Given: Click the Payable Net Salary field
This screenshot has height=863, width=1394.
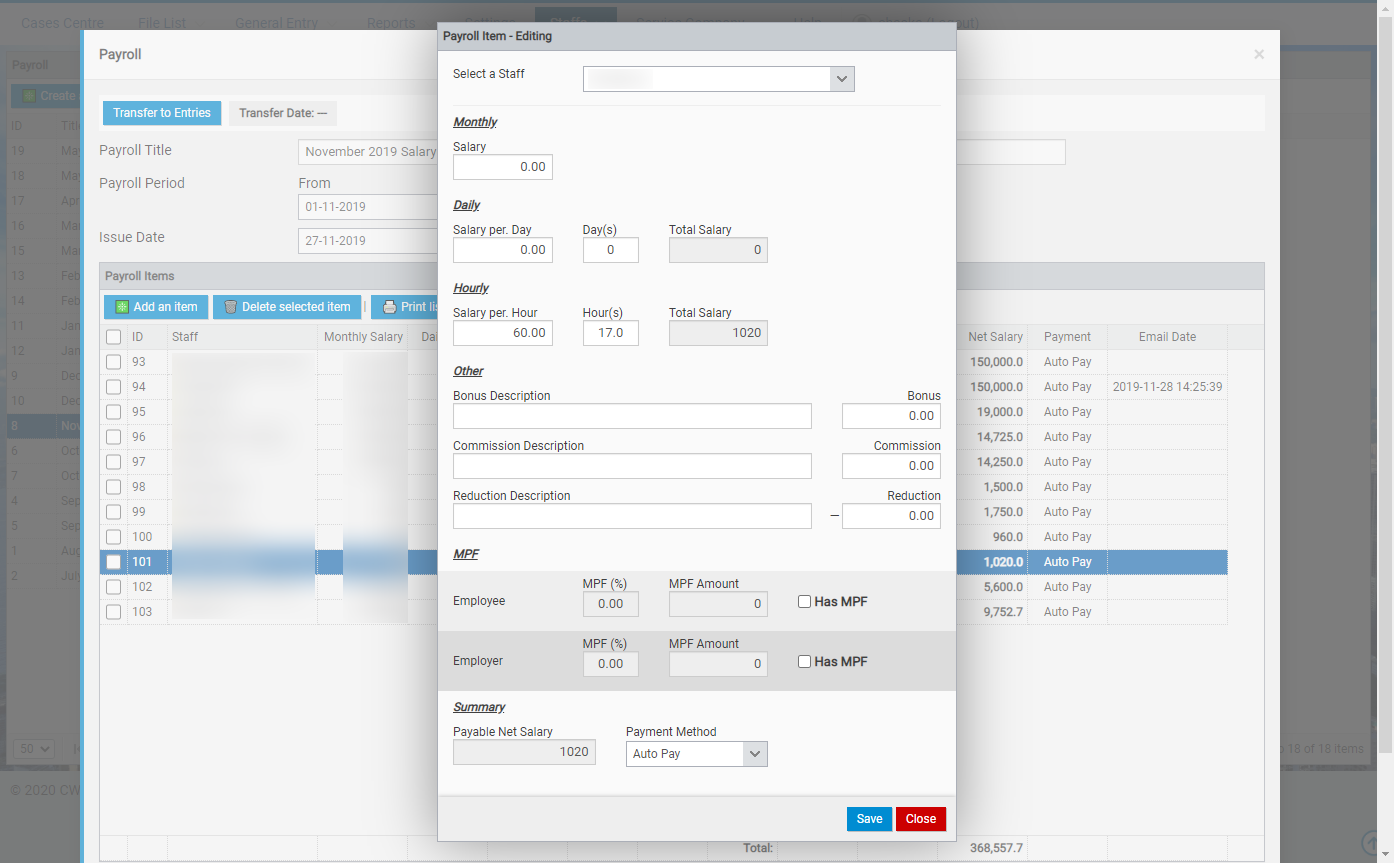Looking at the screenshot, I should pos(524,752).
